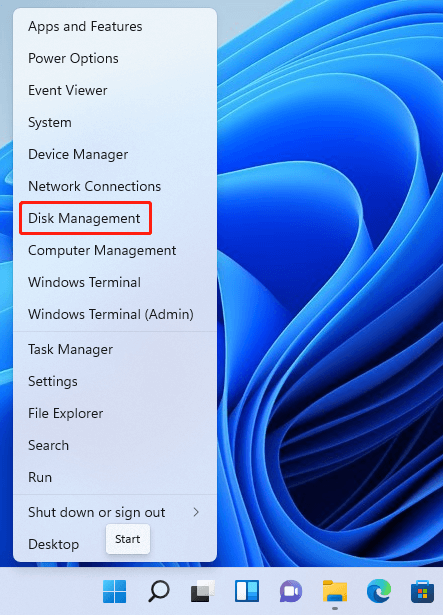Select Shut down or sign out

(115, 512)
